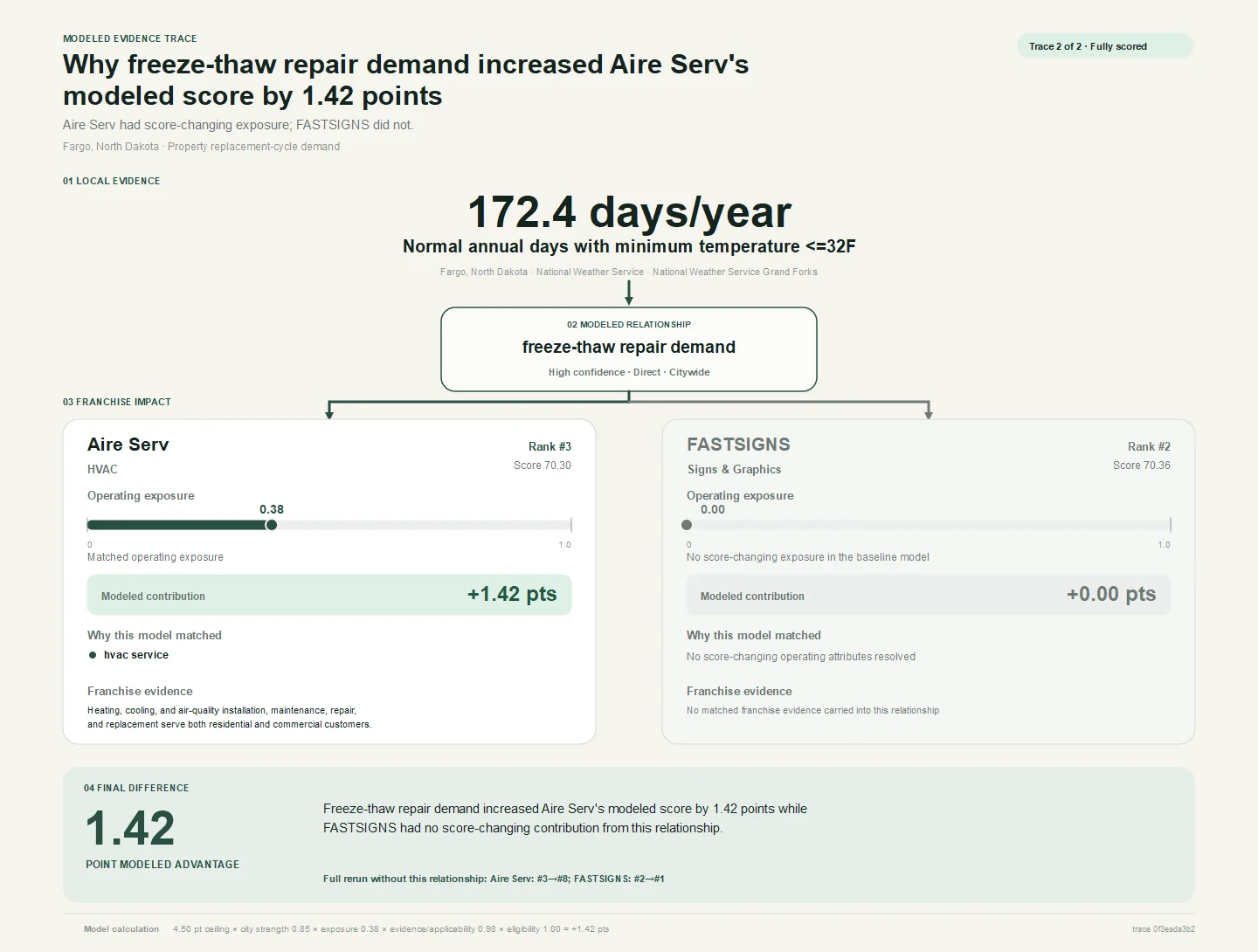This screenshot has height=952, width=1258.
Task: Click 'Normal annual days with minimum temperature <=32F'
Action: [629, 246]
